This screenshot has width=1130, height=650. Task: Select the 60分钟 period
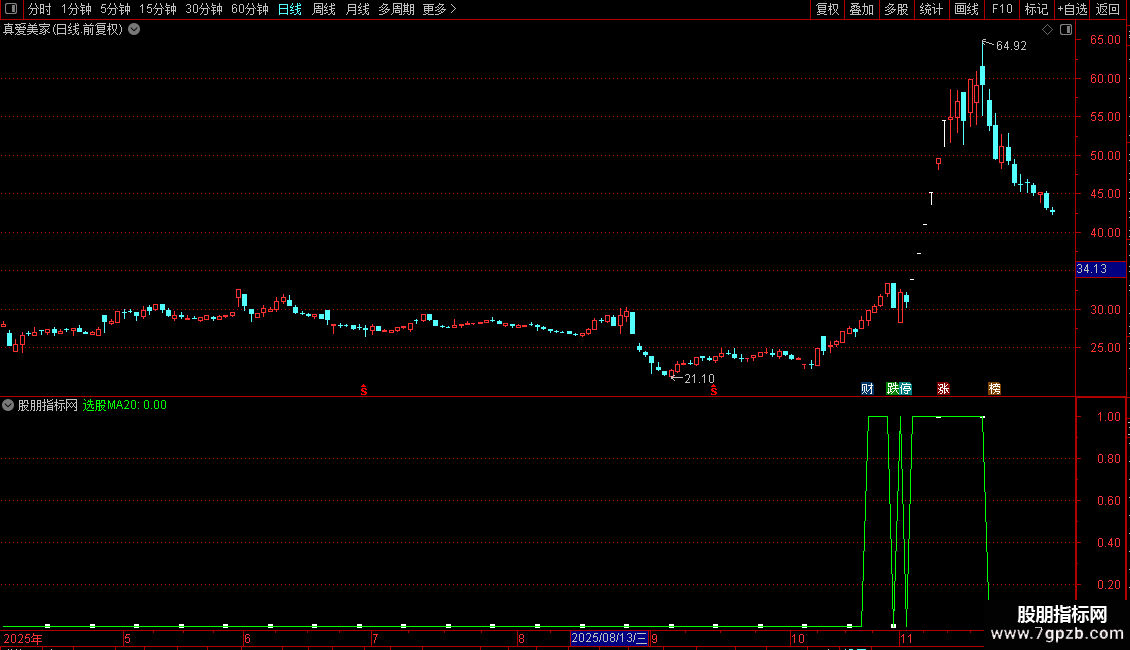pyautogui.click(x=250, y=9)
